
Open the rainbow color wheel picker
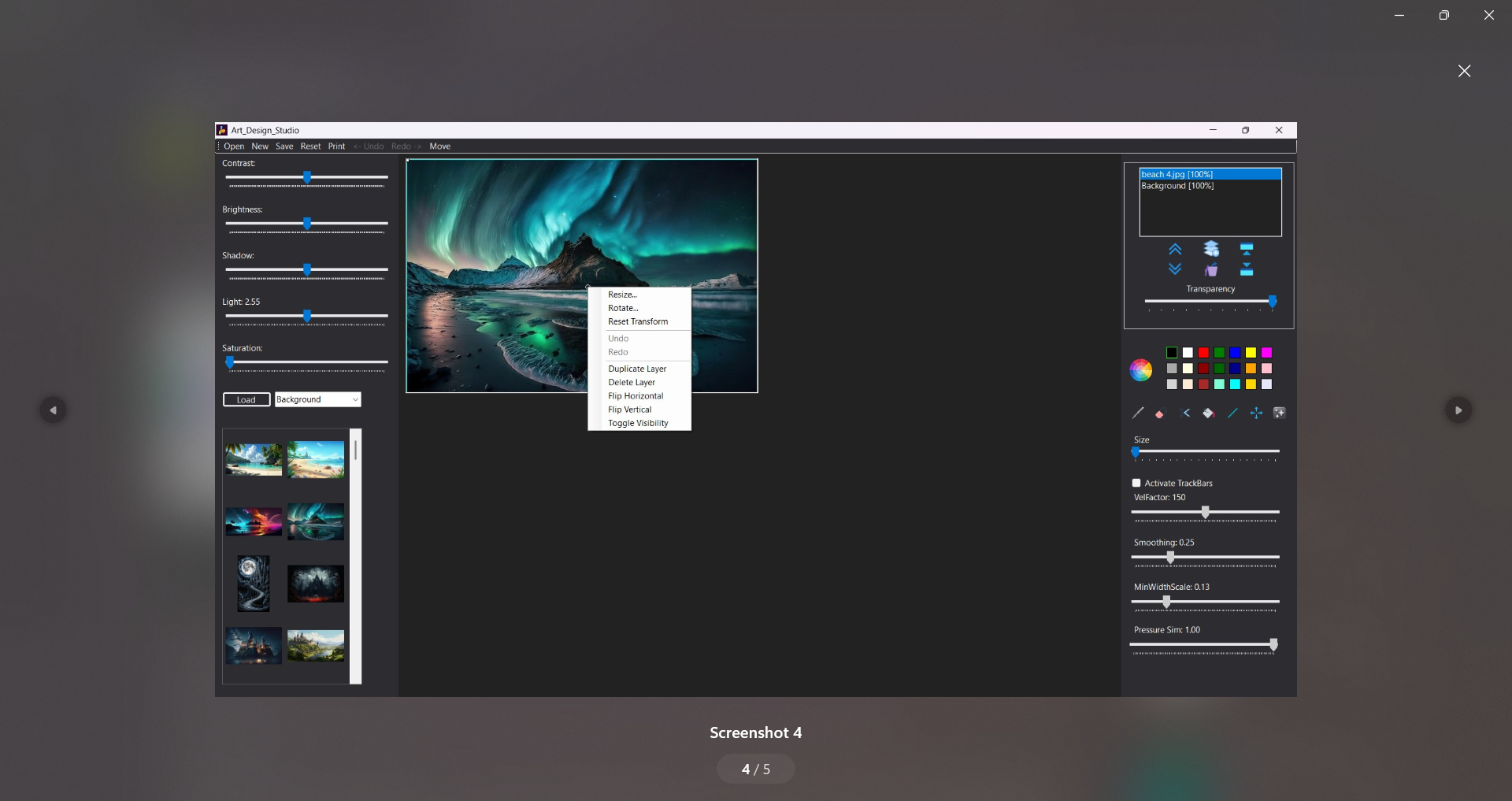pos(1141,369)
